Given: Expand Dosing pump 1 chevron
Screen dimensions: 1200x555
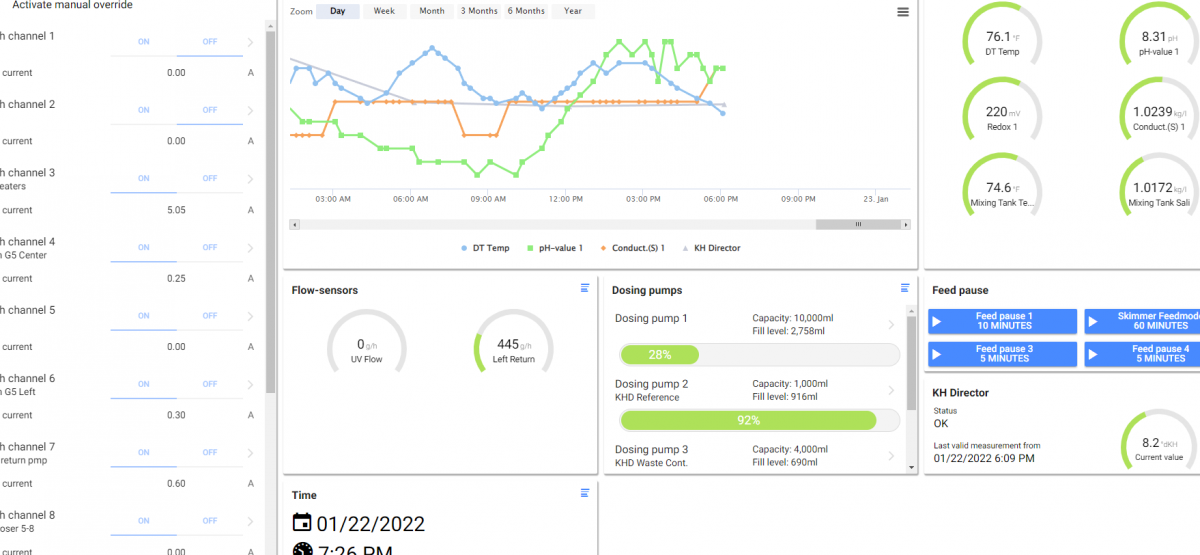Looking at the screenshot, I should pos(891,324).
